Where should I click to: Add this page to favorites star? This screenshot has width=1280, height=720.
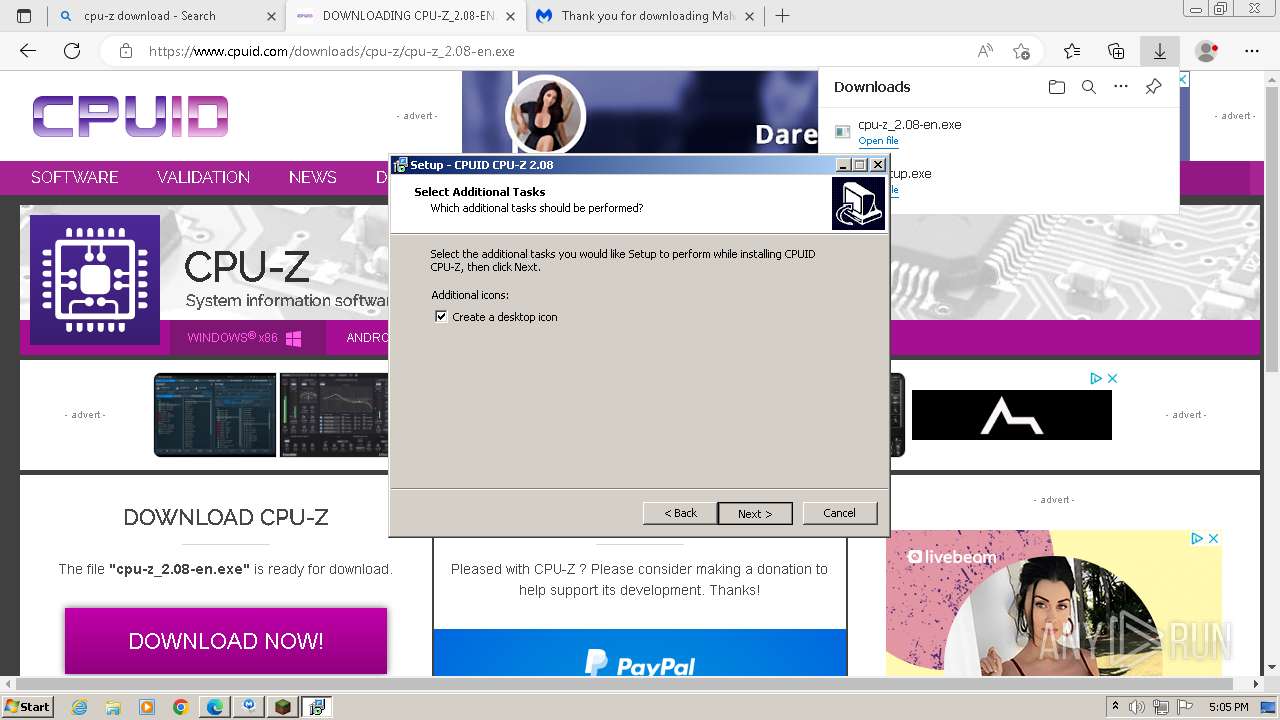pos(1021,51)
